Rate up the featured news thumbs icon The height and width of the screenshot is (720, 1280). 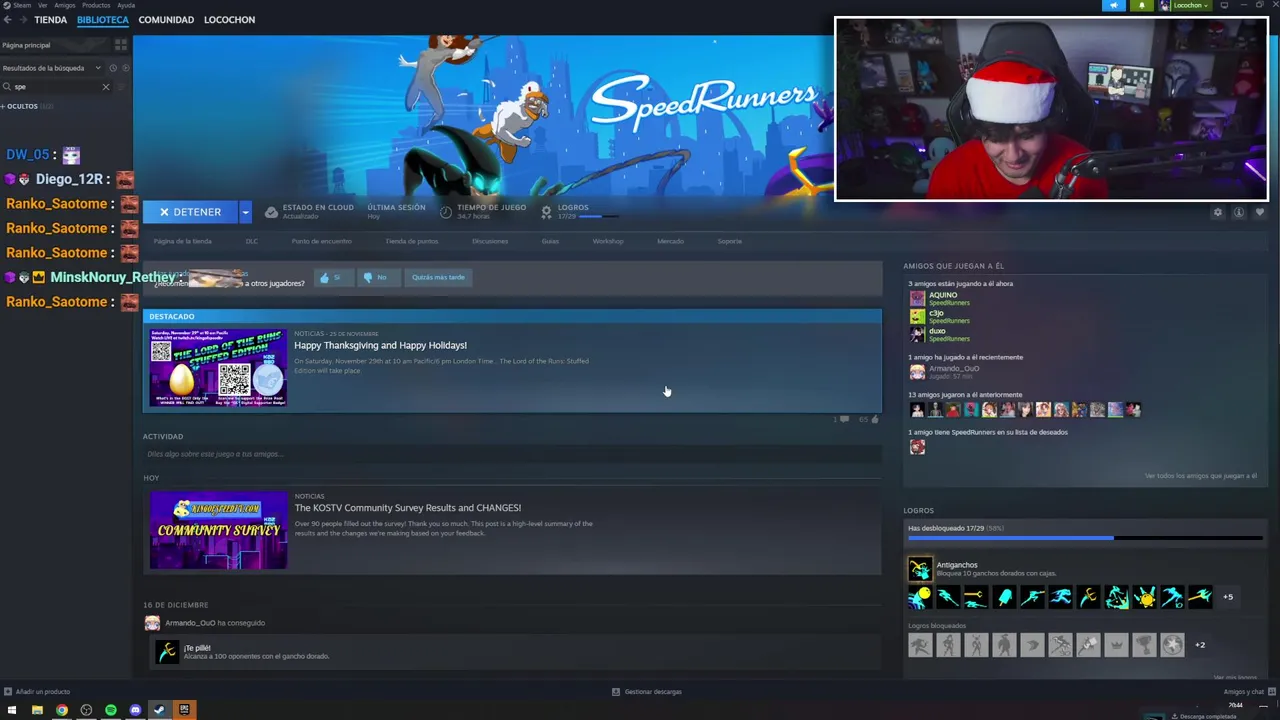[x=875, y=419]
